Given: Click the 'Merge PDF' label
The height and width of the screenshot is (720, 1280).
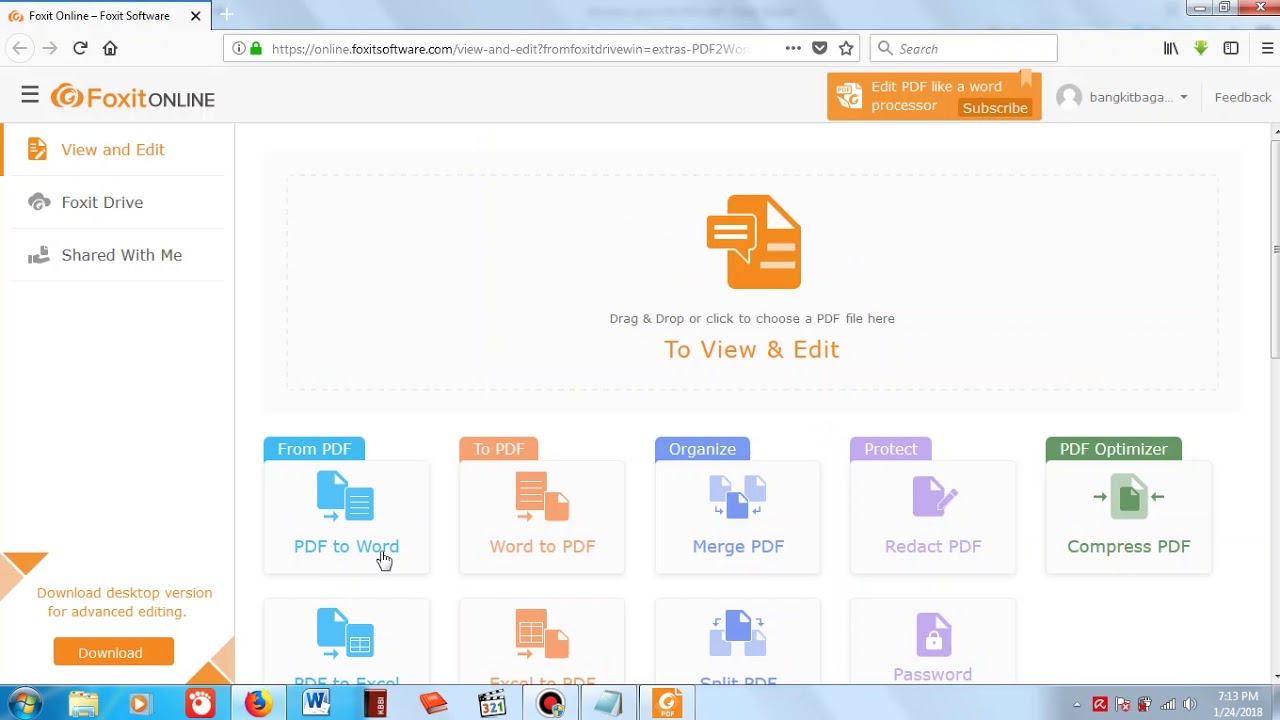Looking at the screenshot, I should tap(738, 546).
